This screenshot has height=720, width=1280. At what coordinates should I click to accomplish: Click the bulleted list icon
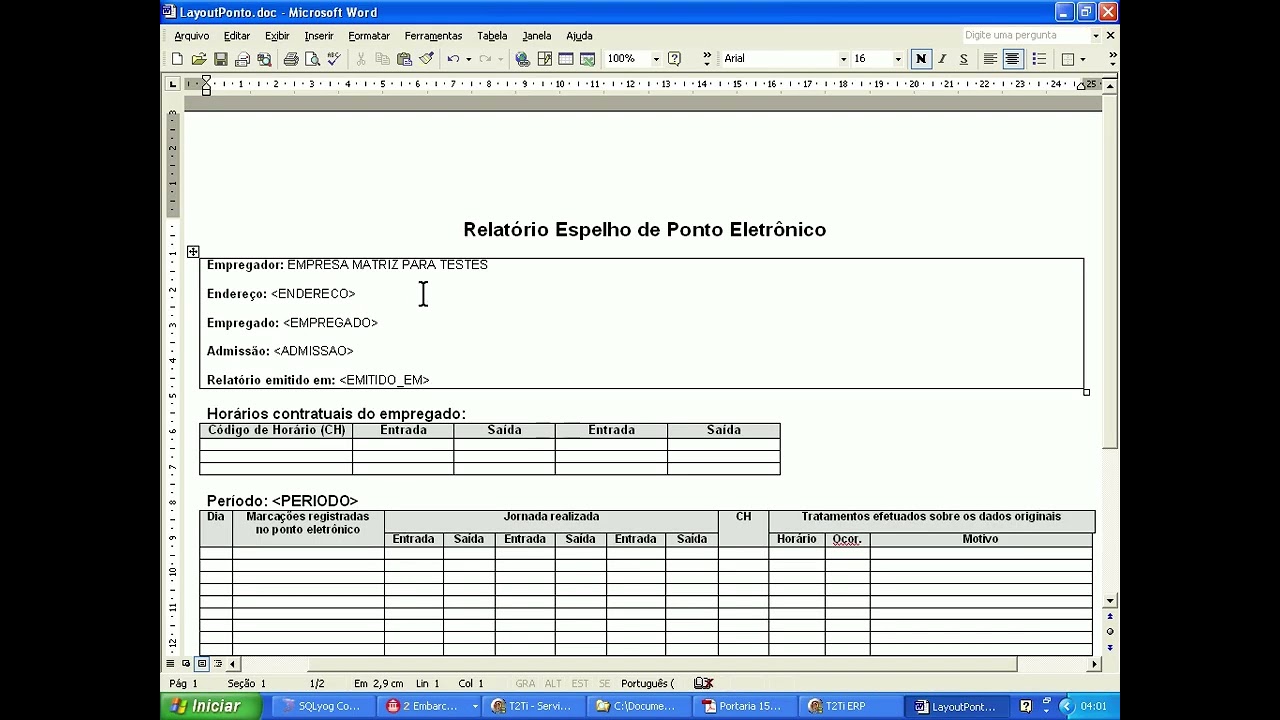pos(1039,59)
